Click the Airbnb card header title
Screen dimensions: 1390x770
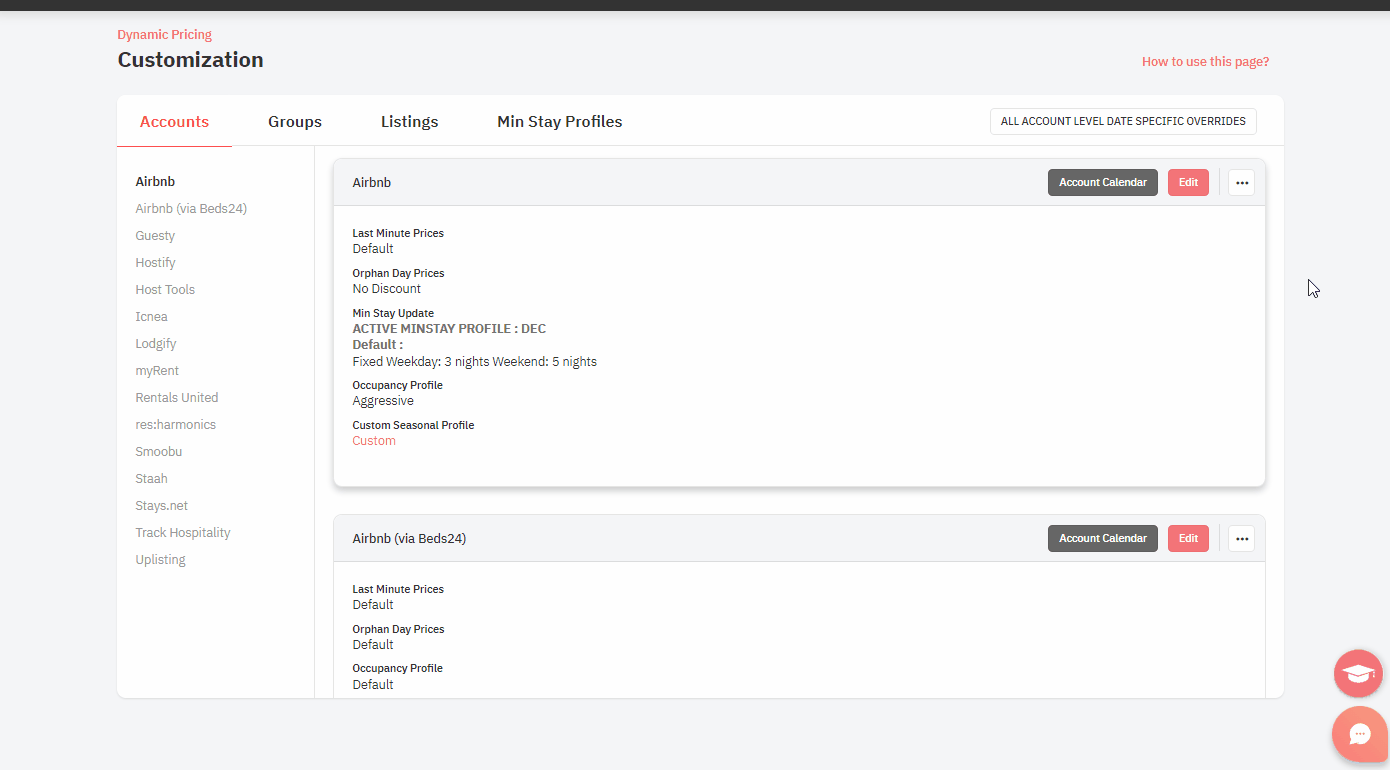click(372, 183)
